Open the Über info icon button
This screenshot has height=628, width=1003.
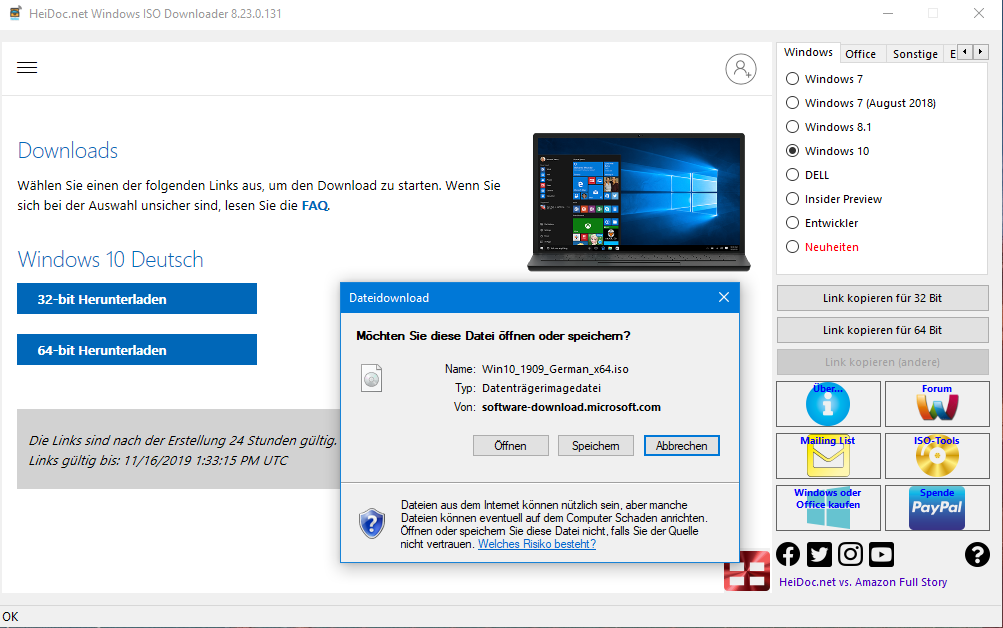(828, 404)
